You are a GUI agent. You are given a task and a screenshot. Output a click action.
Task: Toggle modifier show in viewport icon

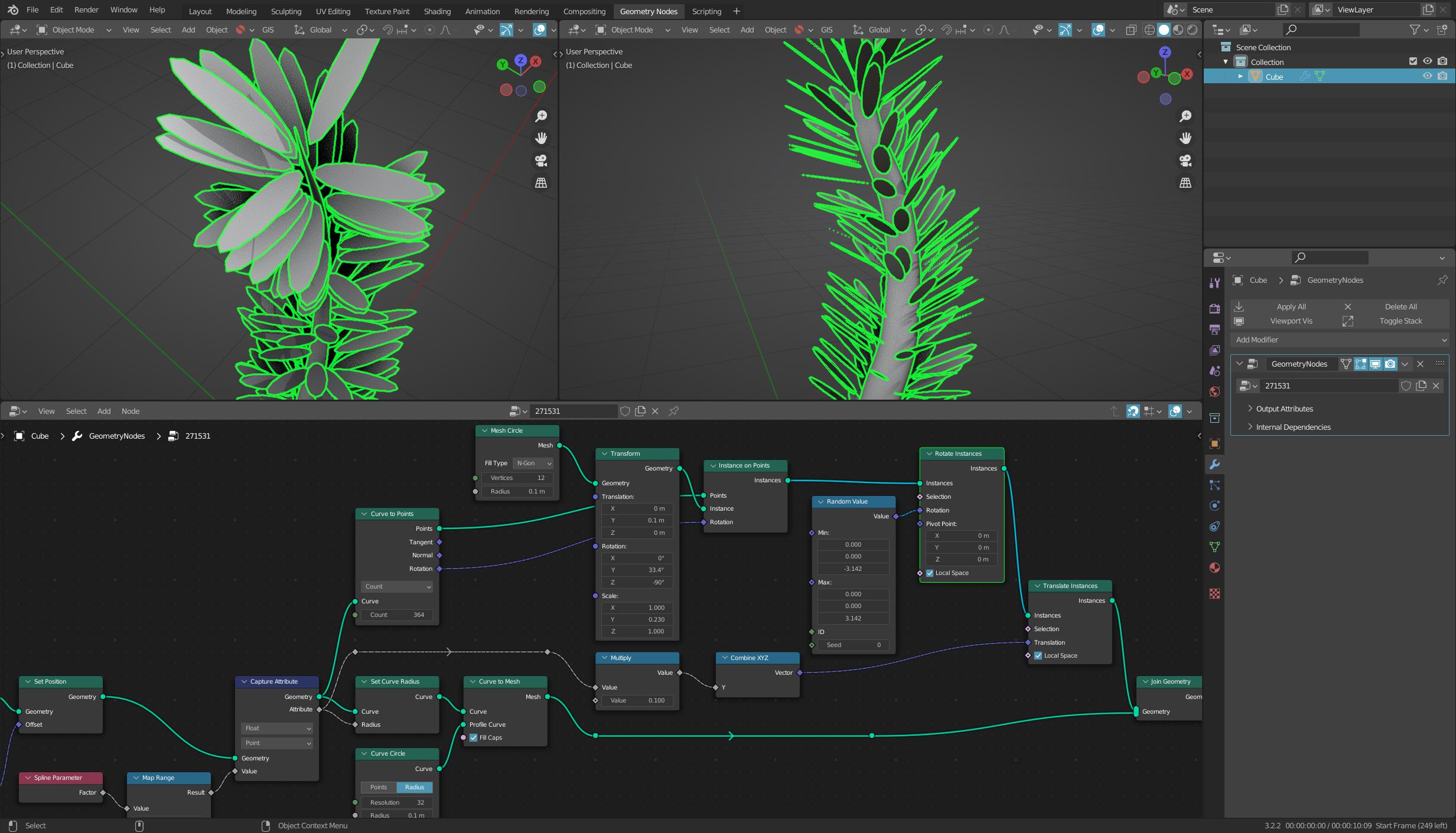[1375, 364]
